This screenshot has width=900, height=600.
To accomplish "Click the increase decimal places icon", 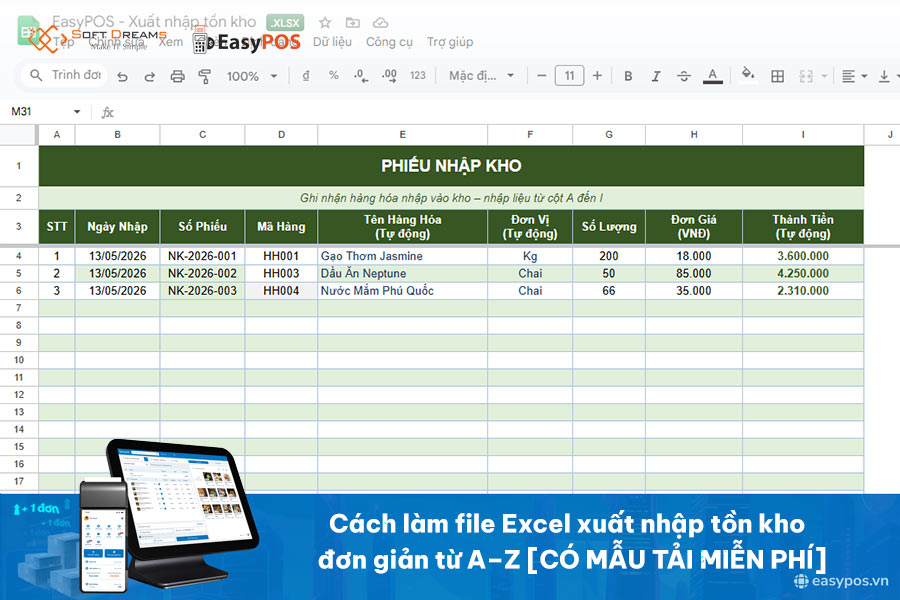I will [x=389, y=76].
